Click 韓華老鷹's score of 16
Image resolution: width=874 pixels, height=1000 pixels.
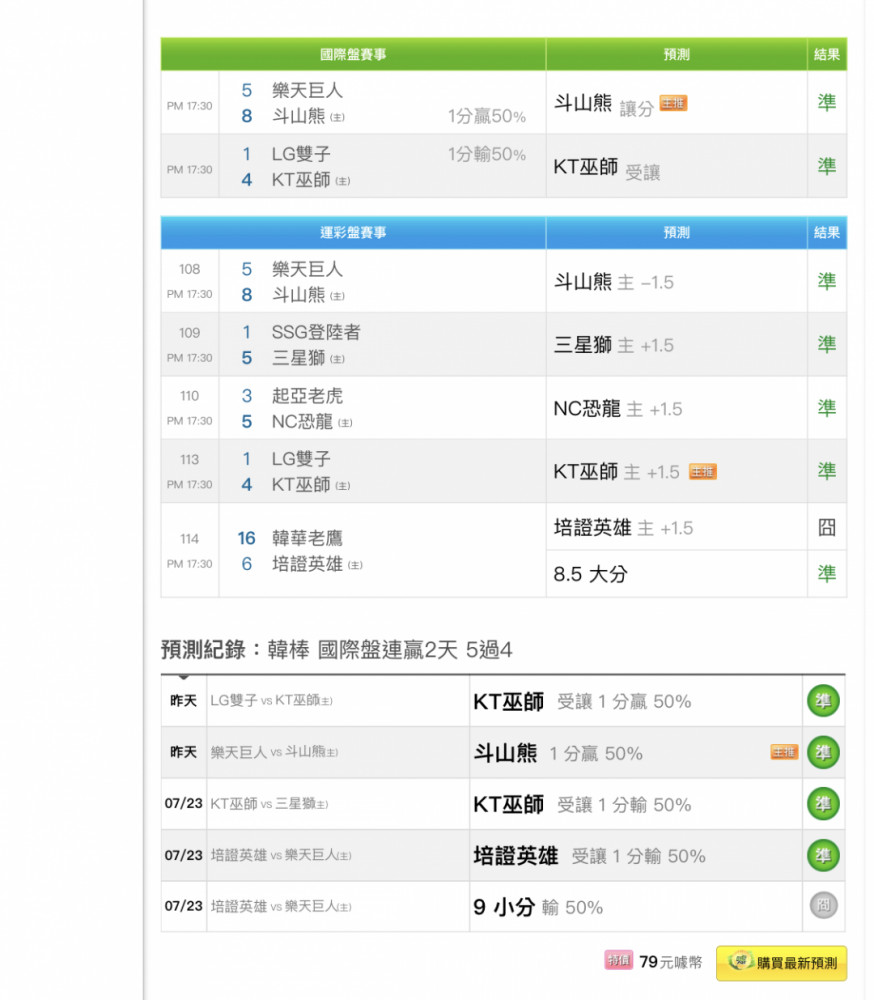click(246, 538)
